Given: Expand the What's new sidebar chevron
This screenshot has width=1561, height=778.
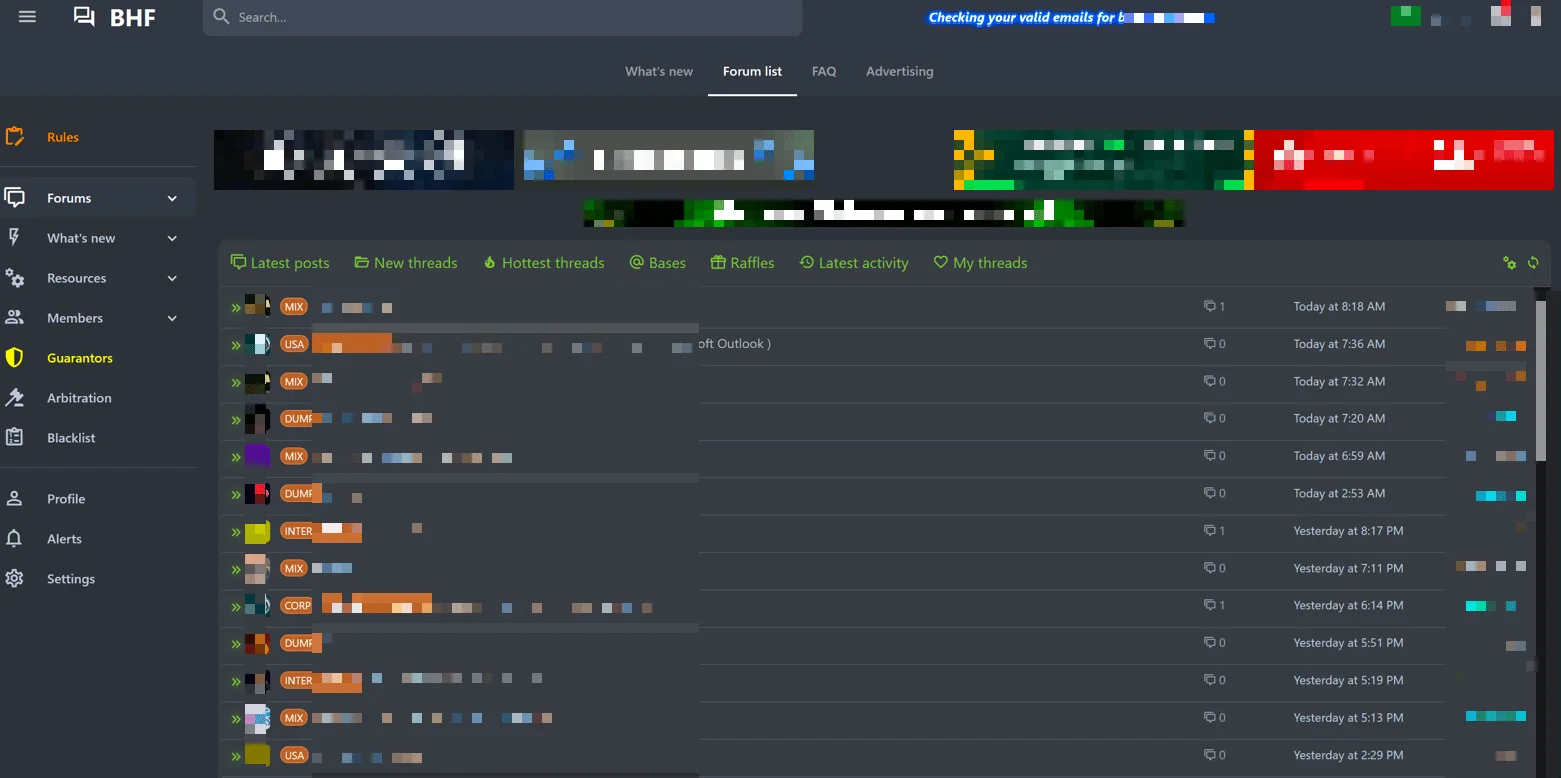Looking at the screenshot, I should point(172,238).
